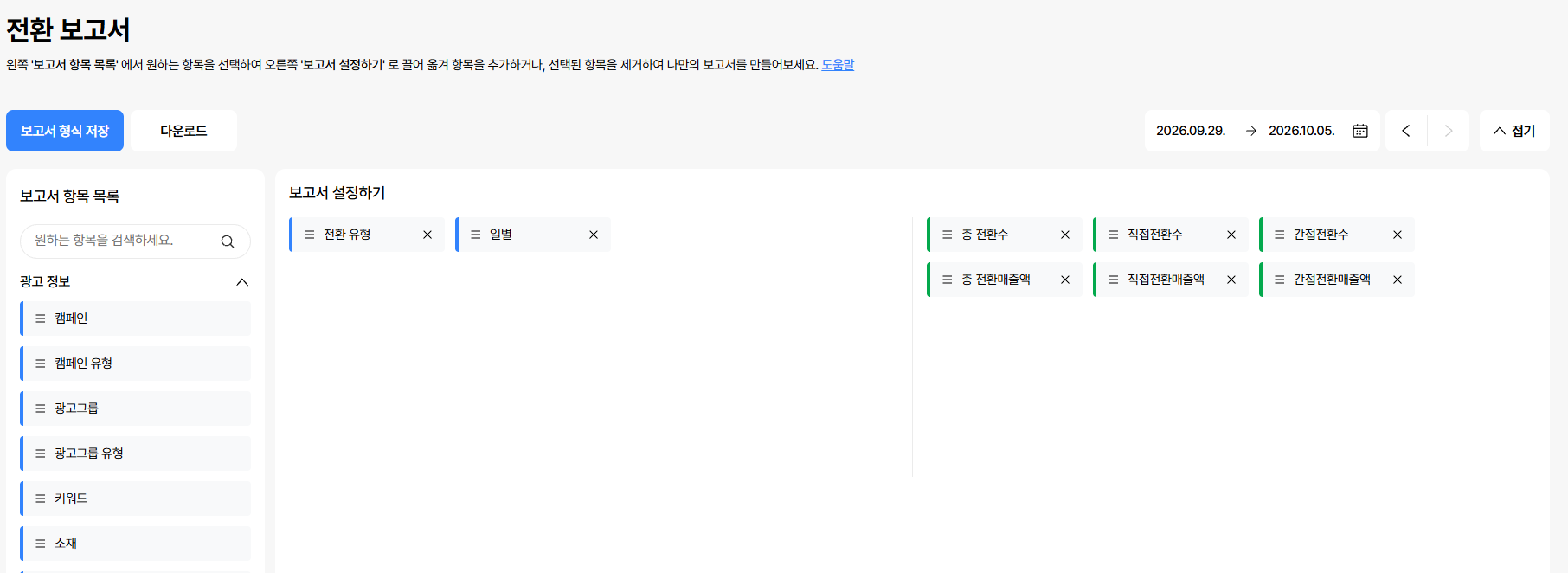Open the 도움말 help link
Viewport: 1568px width, 573px height.
click(x=838, y=65)
